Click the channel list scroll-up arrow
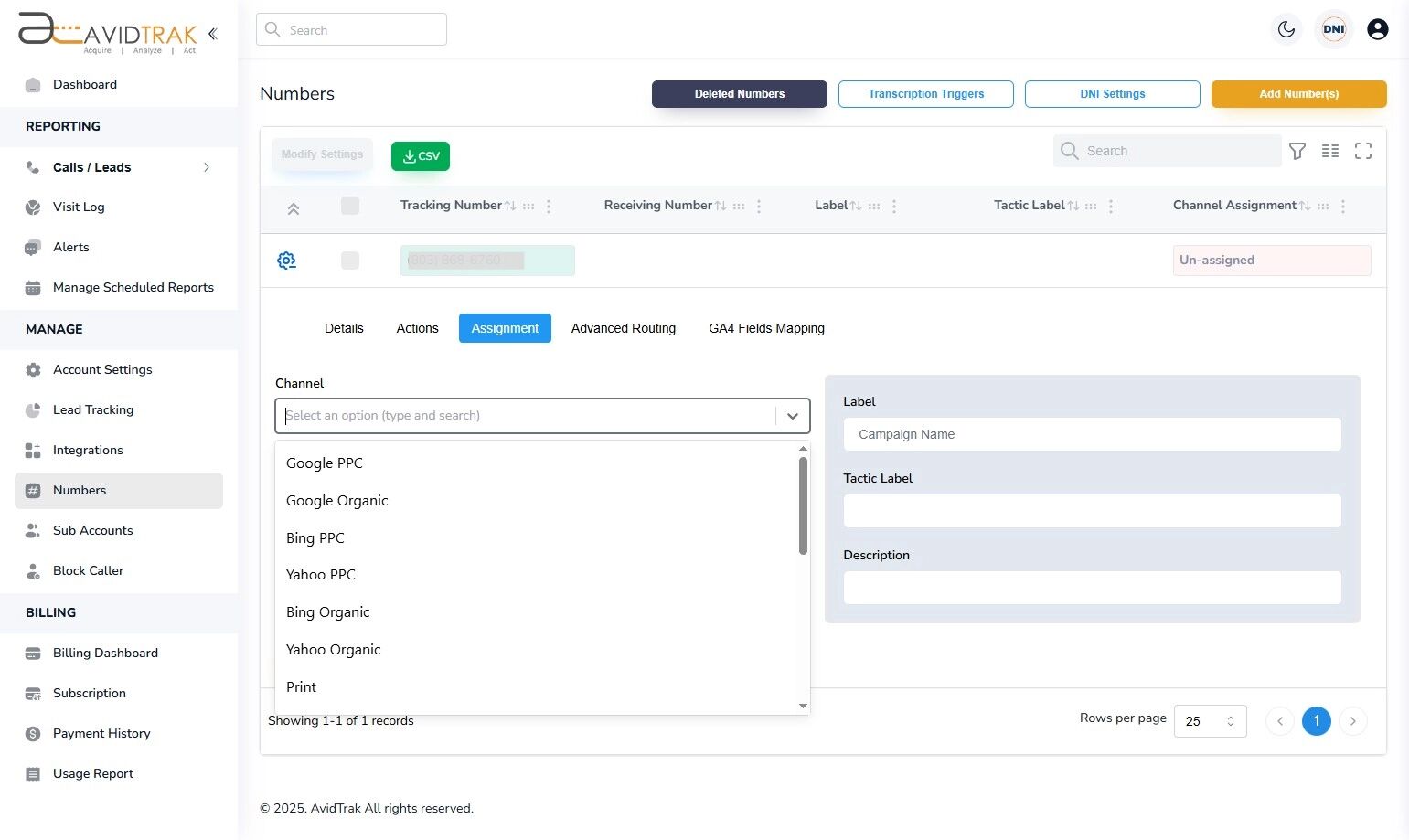The width and height of the screenshot is (1409, 840). tap(803, 449)
